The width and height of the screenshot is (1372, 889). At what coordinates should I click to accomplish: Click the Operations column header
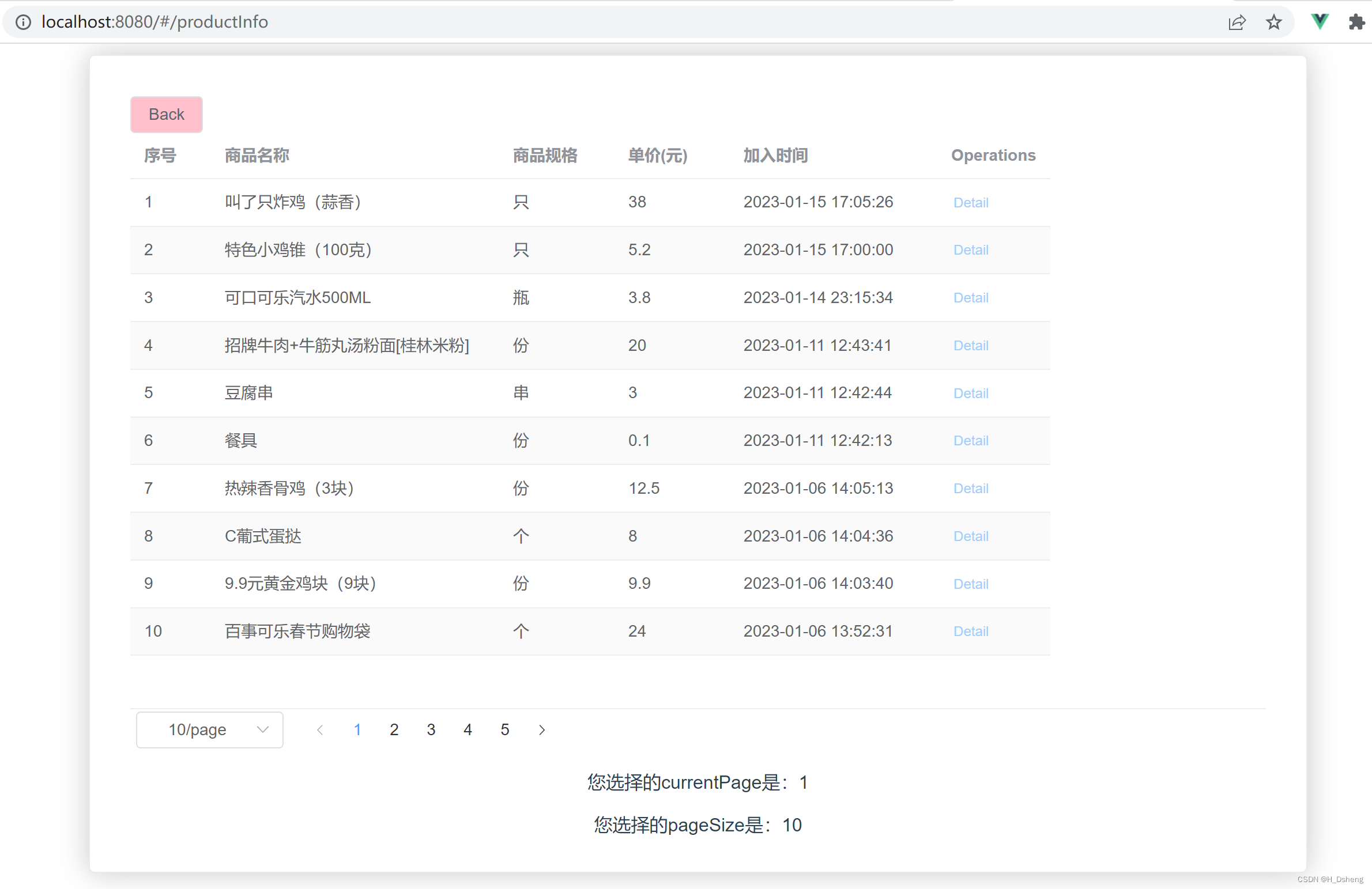(993, 156)
